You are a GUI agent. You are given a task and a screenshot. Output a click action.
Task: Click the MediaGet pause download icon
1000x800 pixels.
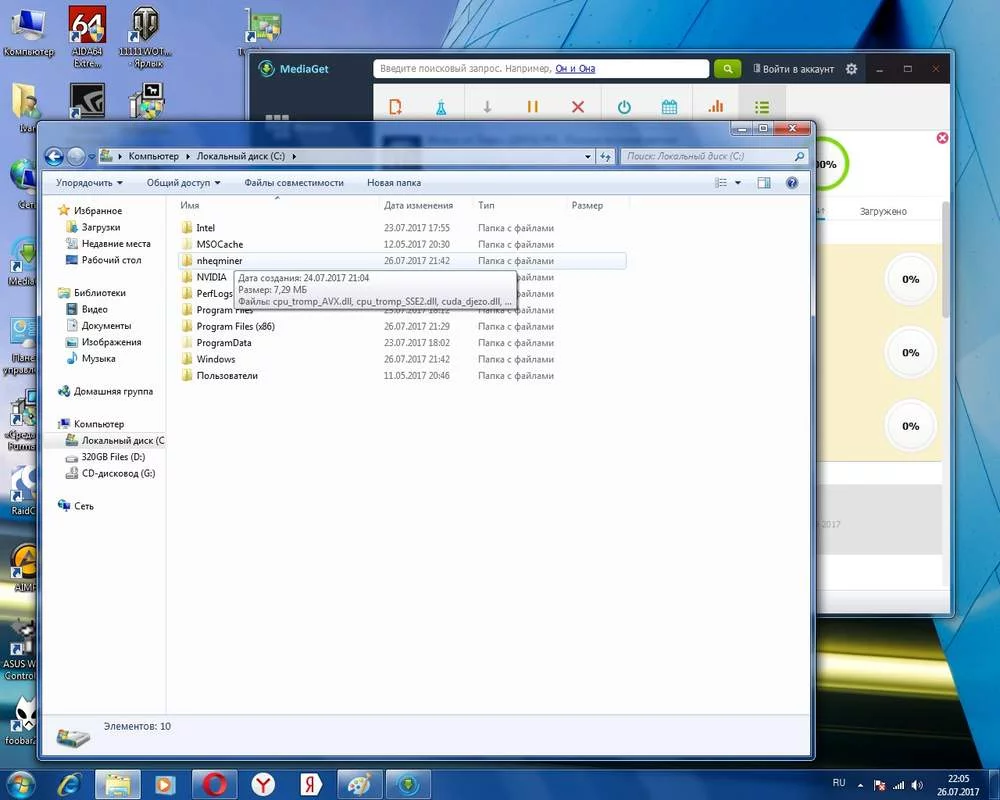(x=532, y=107)
